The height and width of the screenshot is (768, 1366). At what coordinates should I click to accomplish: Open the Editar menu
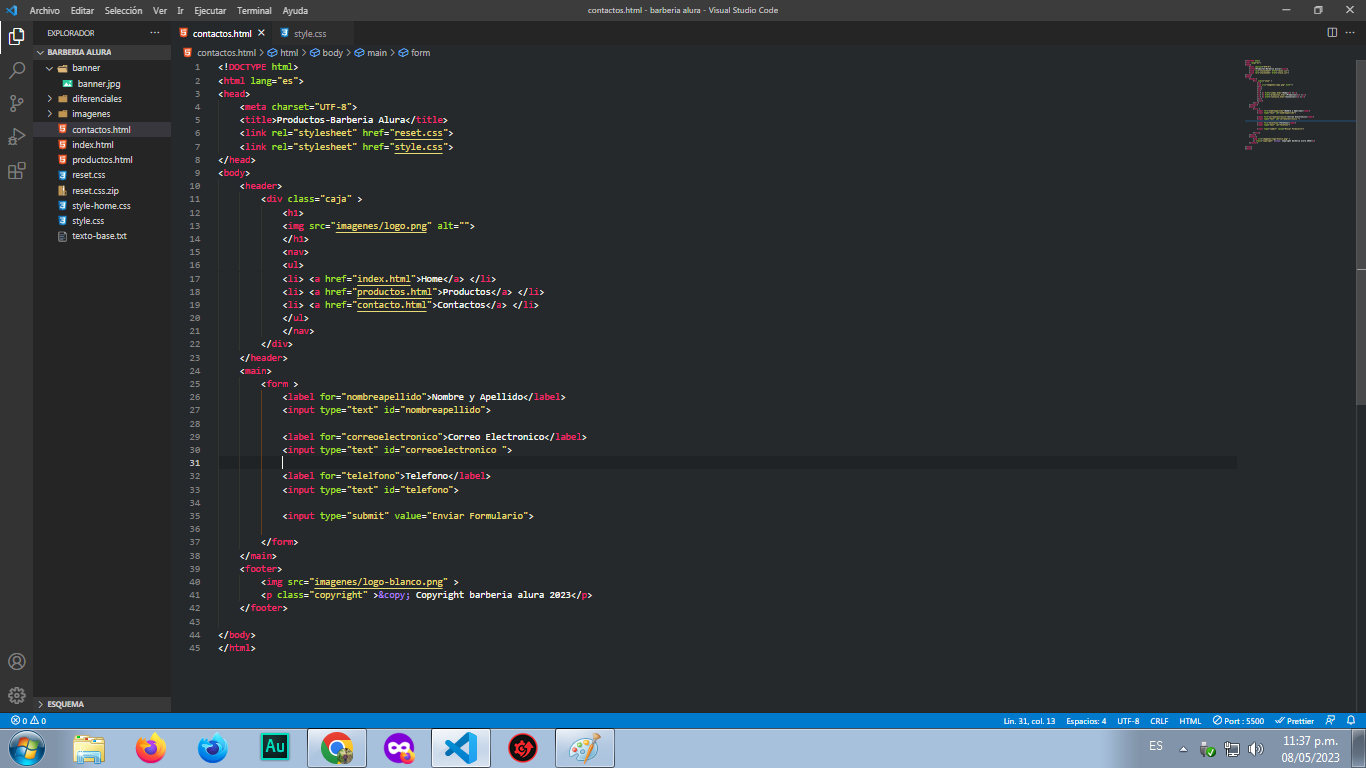pyautogui.click(x=82, y=10)
